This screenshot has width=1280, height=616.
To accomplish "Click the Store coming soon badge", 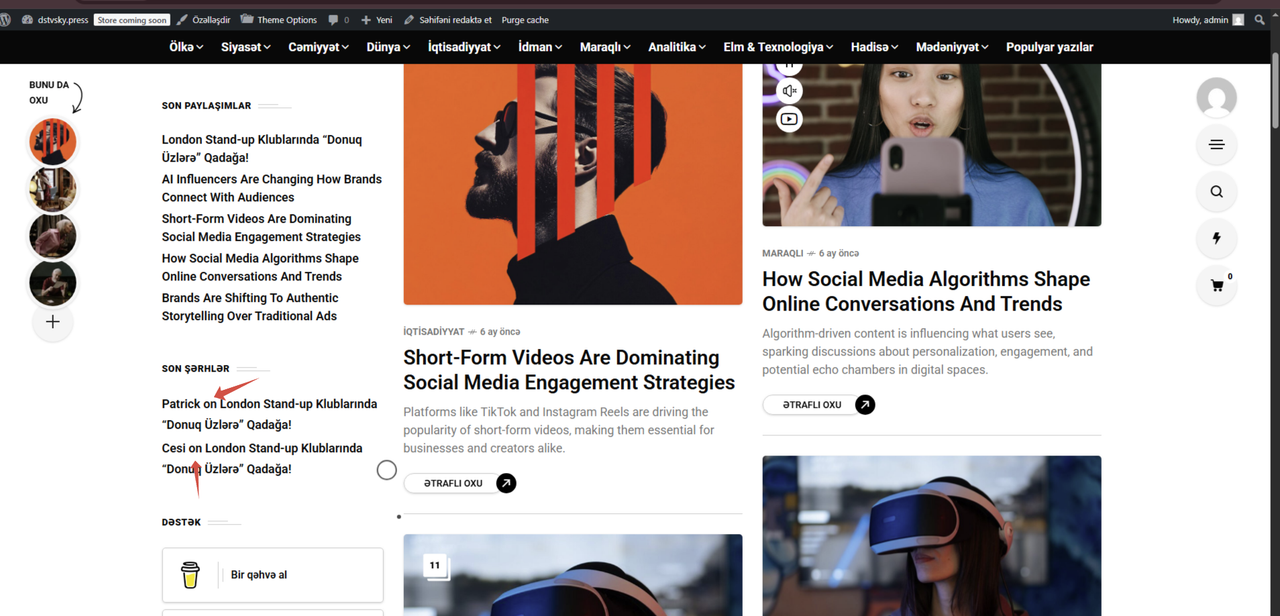I will [x=132, y=20].
